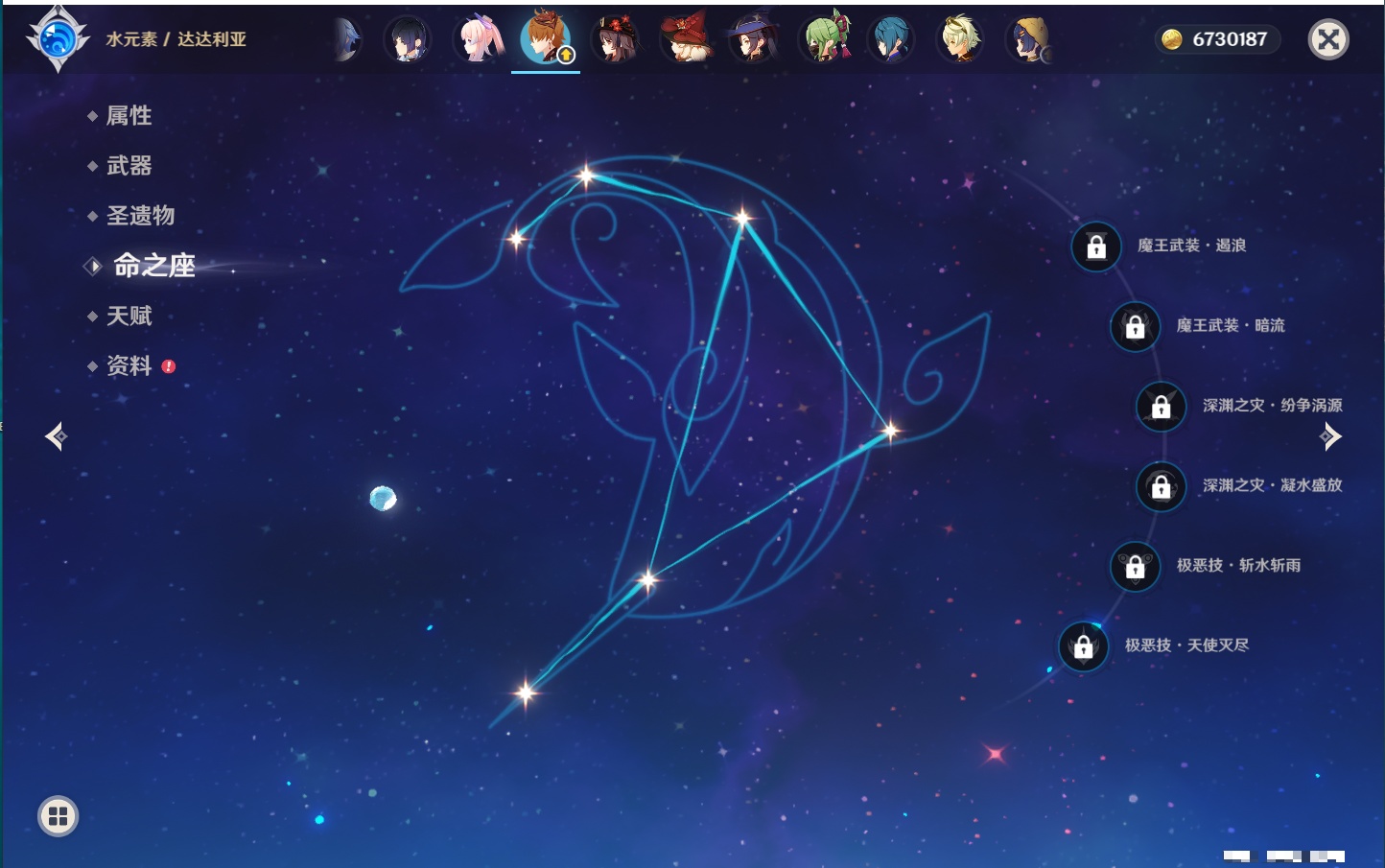Click the 水元素 / 达达利亚 title text

[176, 39]
